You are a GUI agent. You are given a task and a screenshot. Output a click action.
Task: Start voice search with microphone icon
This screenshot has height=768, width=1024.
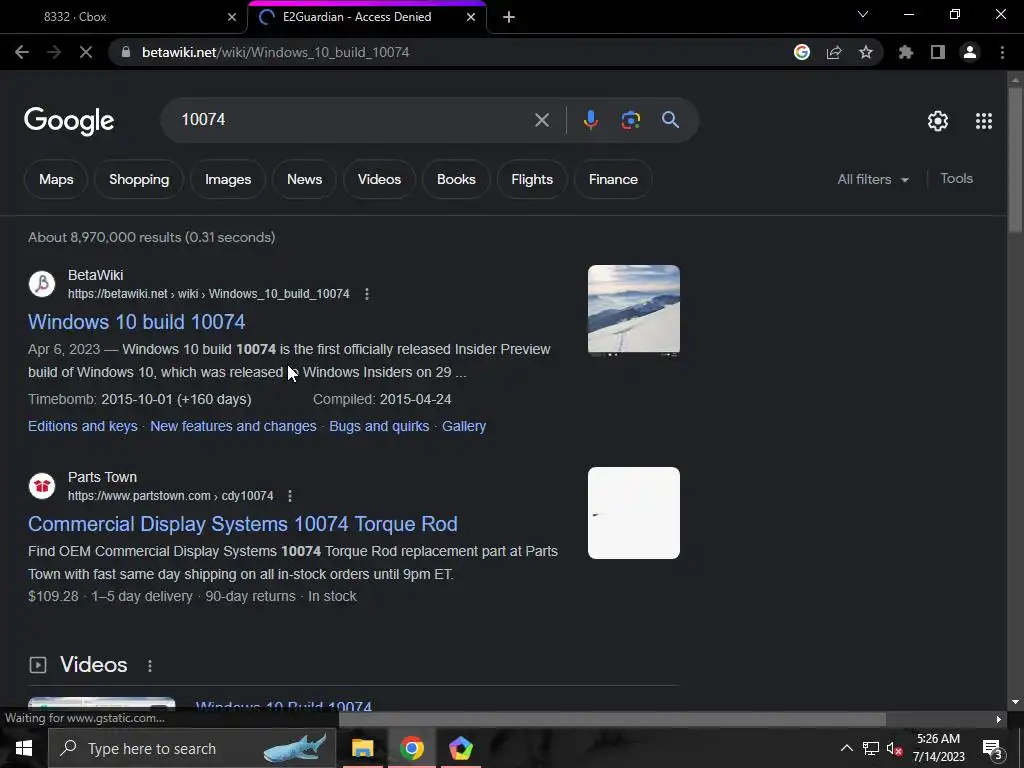click(x=590, y=120)
